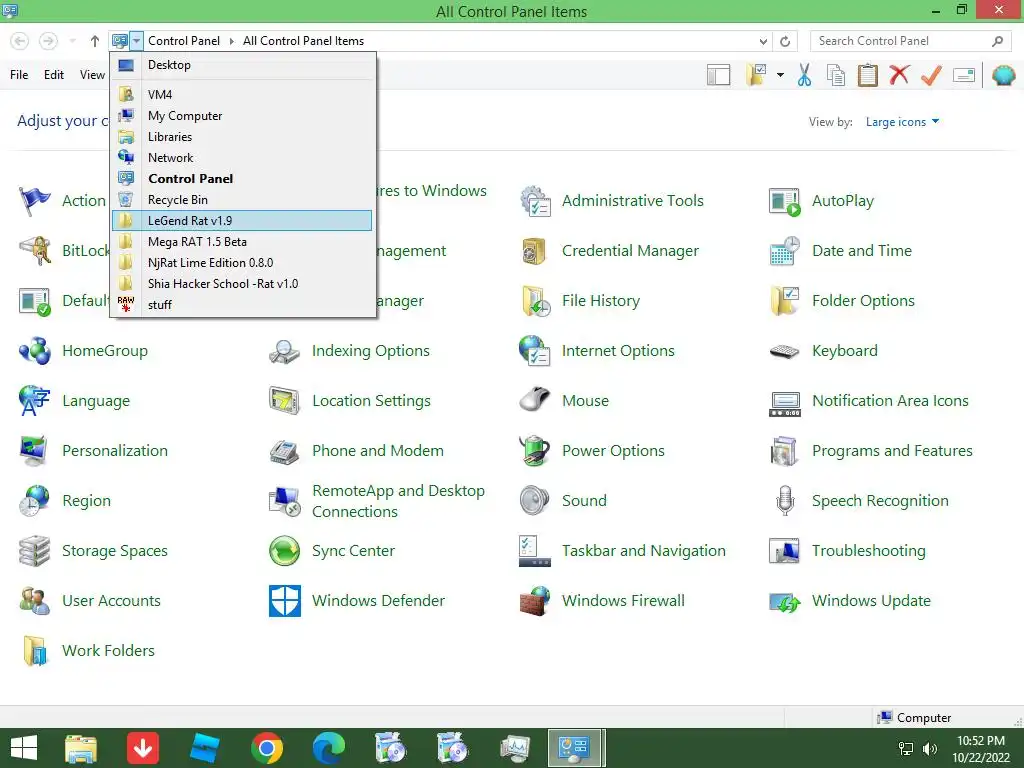Select Libraries in the dropdown list
The image size is (1024, 768).
tap(242, 136)
